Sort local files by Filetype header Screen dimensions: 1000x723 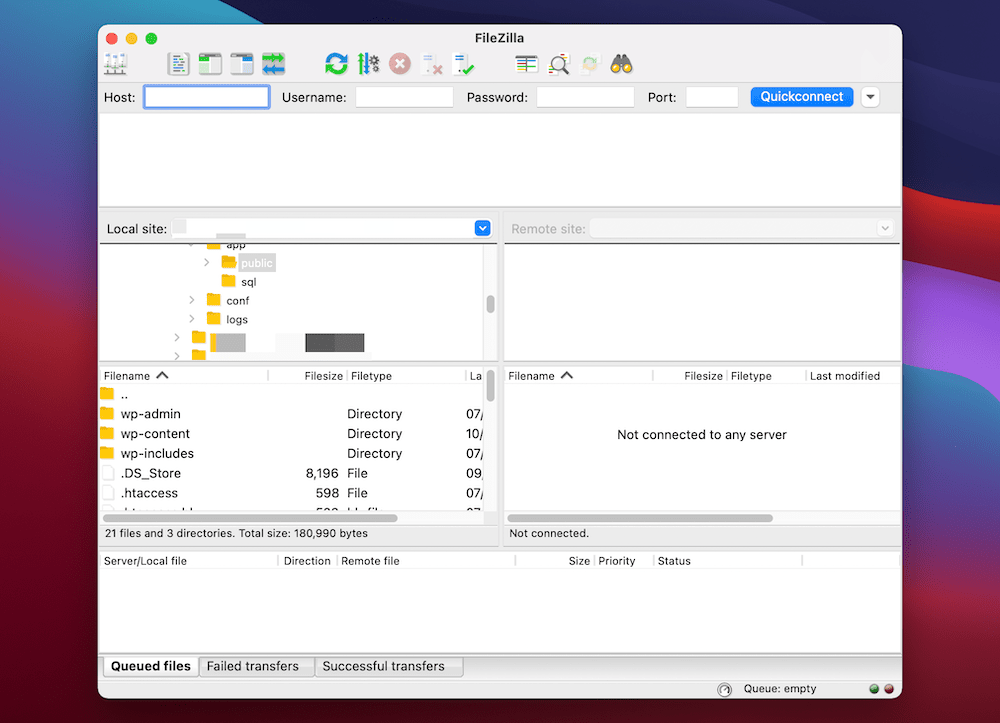click(x=406, y=376)
